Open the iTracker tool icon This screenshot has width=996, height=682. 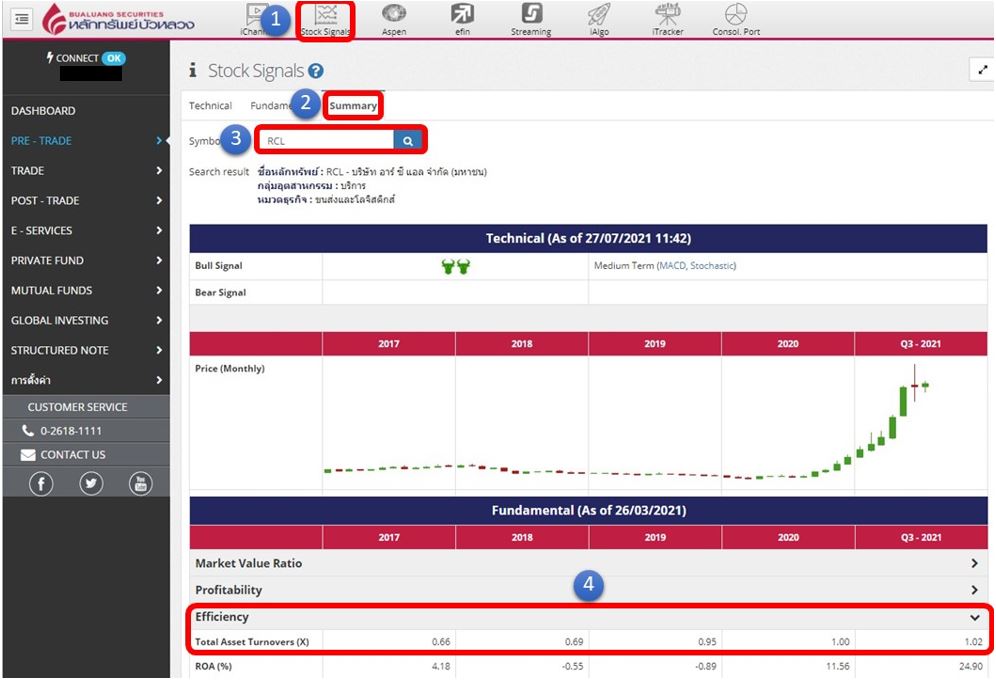(667, 18)
